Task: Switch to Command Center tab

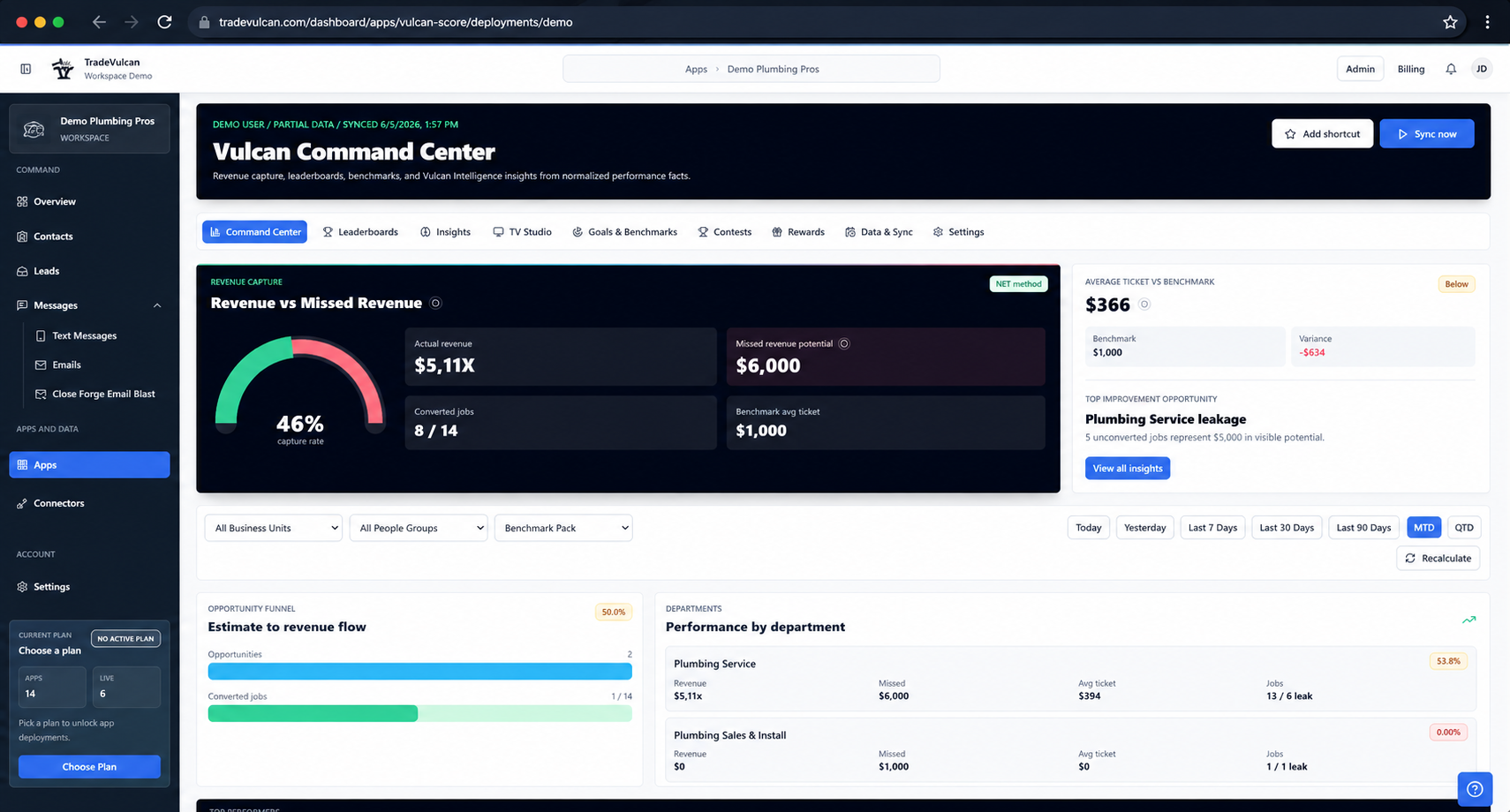Action: (254, 232)
